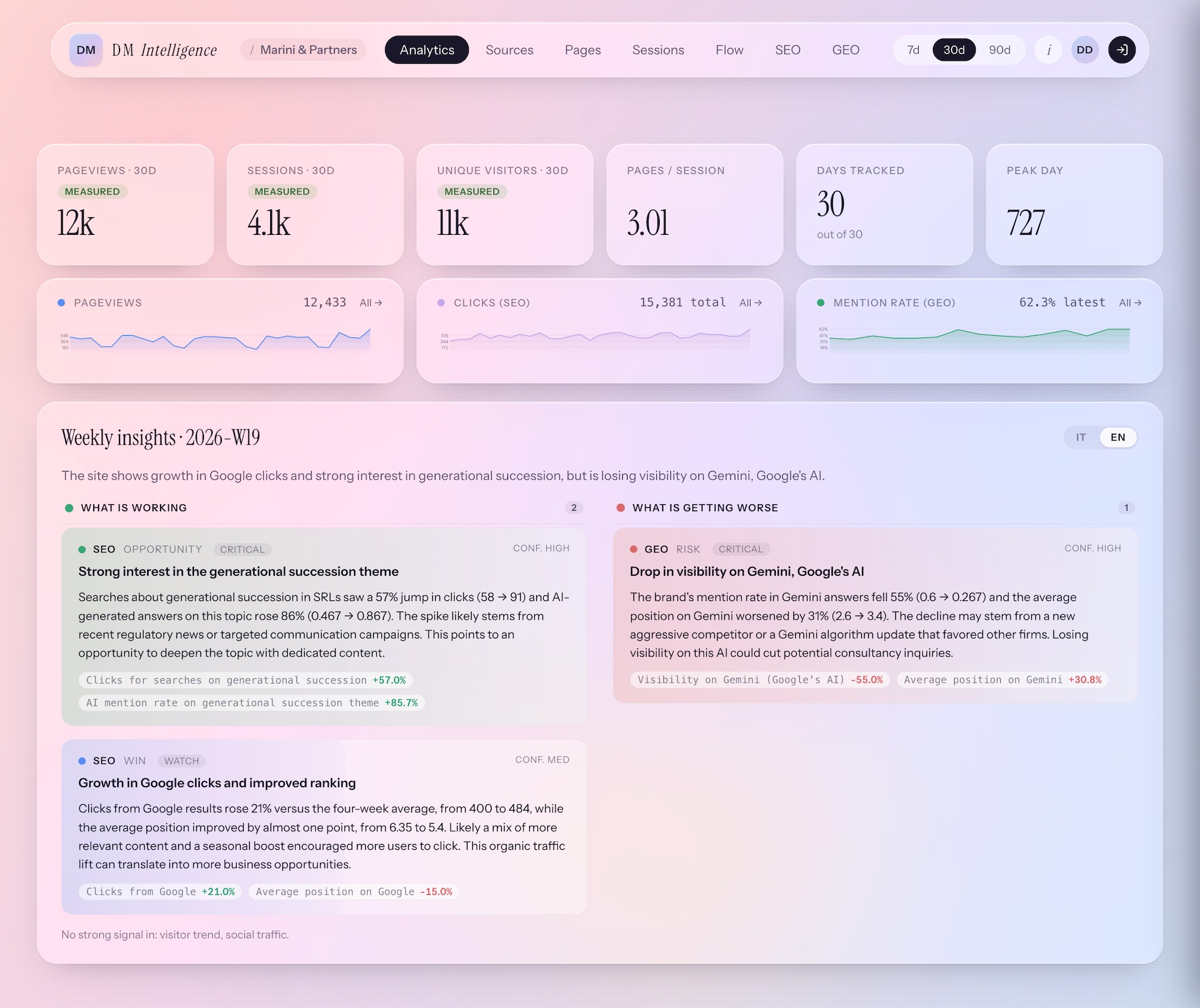Click CRITICAL tag on SEO Opportunity insight
Viewport: 1200px width, 1008px height.
click(x=242, y=549)
